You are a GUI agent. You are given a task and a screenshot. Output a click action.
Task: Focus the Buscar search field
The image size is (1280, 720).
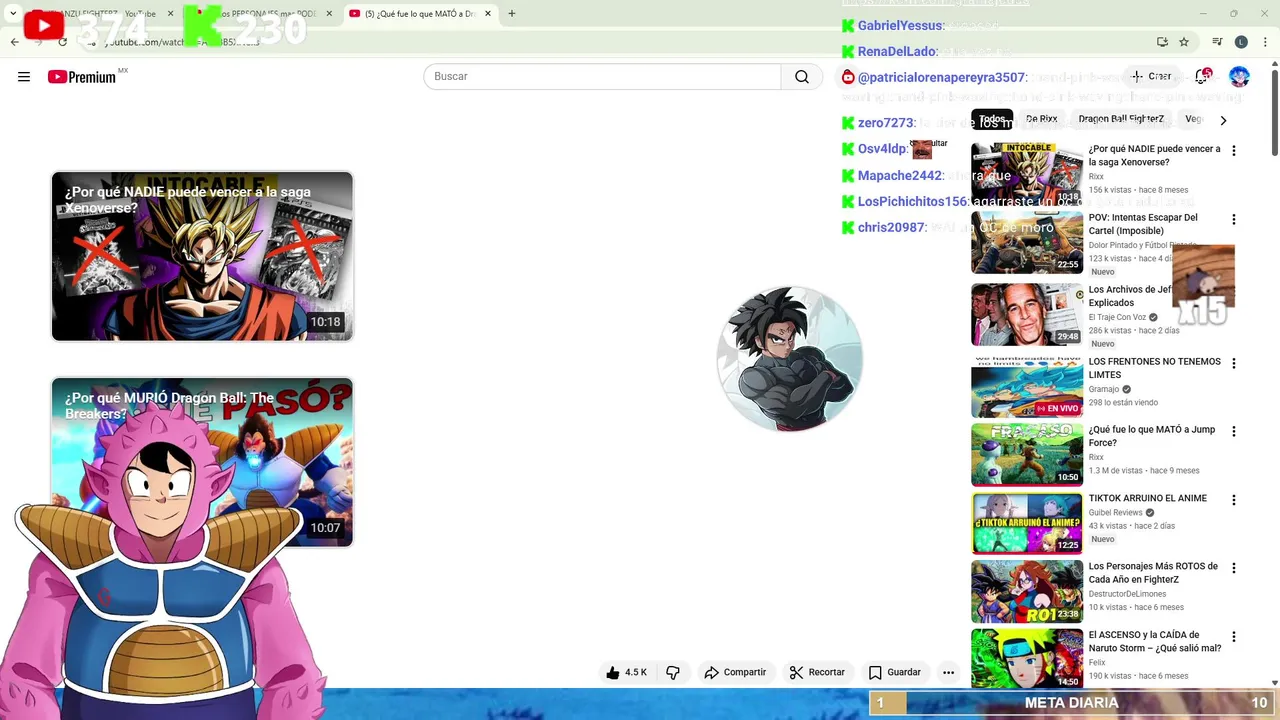point(602,77)
